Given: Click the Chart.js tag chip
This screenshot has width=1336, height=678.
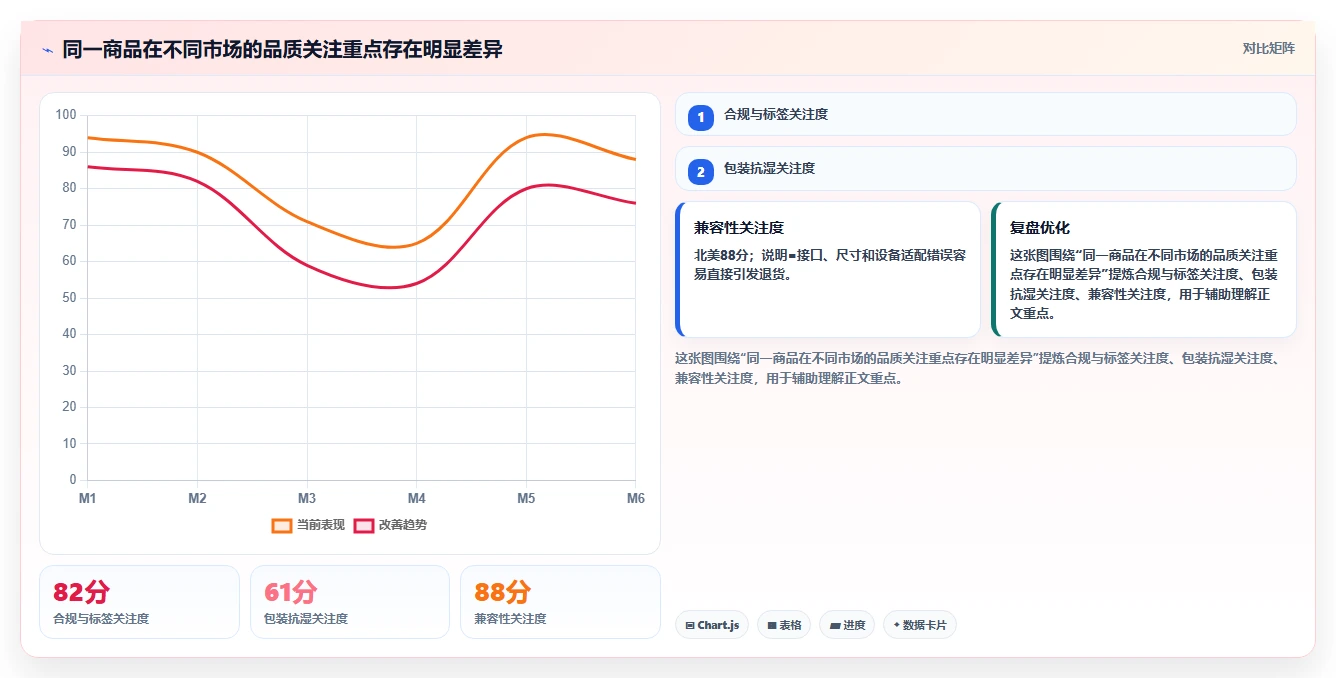Looking at the screenshot, I should 712,625.
